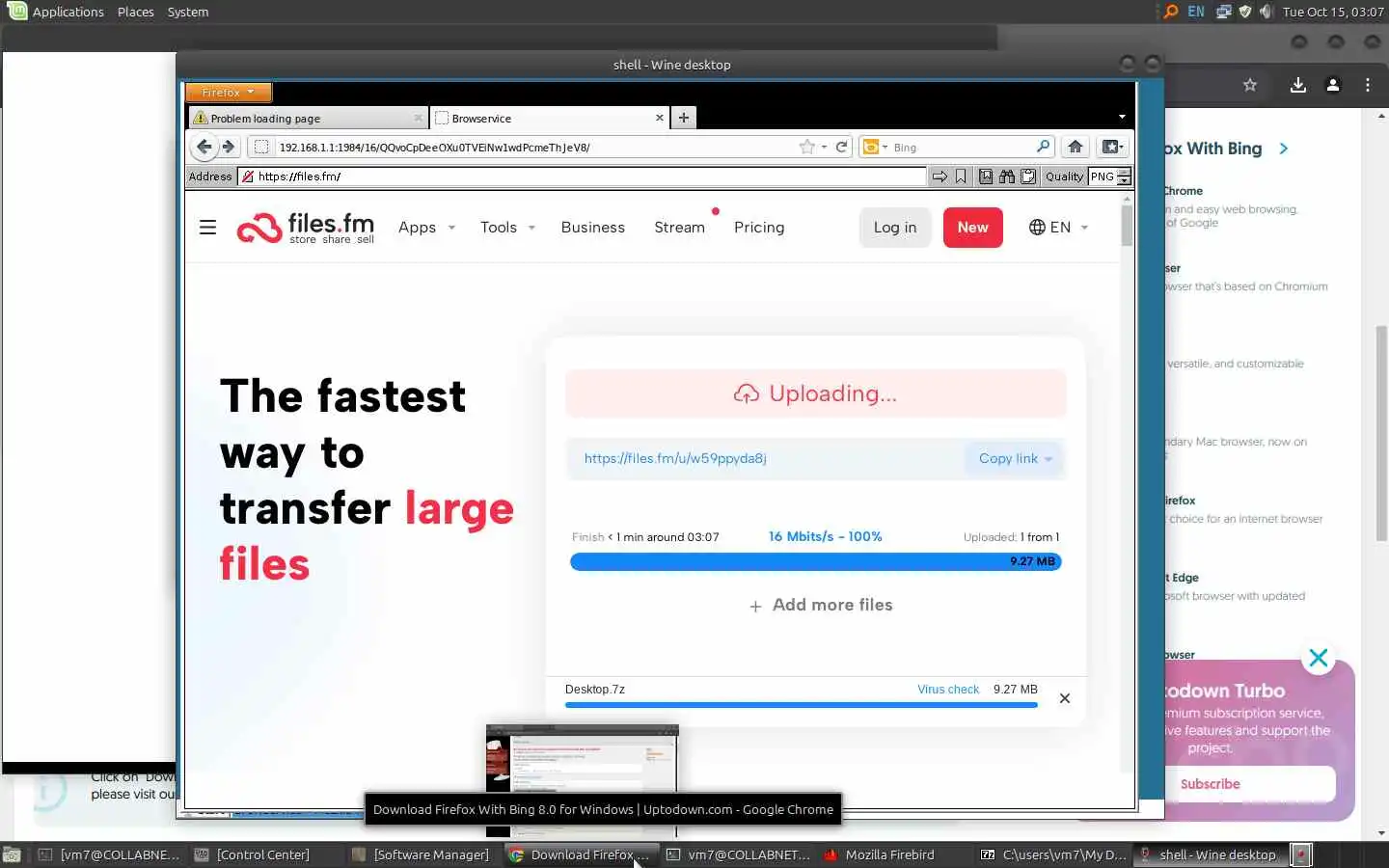Open Chrome downloads icon

[x=1298, y=85]
